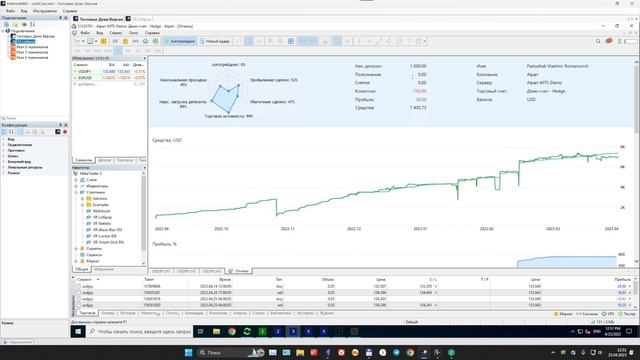Click the yellow IDE editor toolbar icon
The height and width of the screenshot is (360, 640).
104,41
